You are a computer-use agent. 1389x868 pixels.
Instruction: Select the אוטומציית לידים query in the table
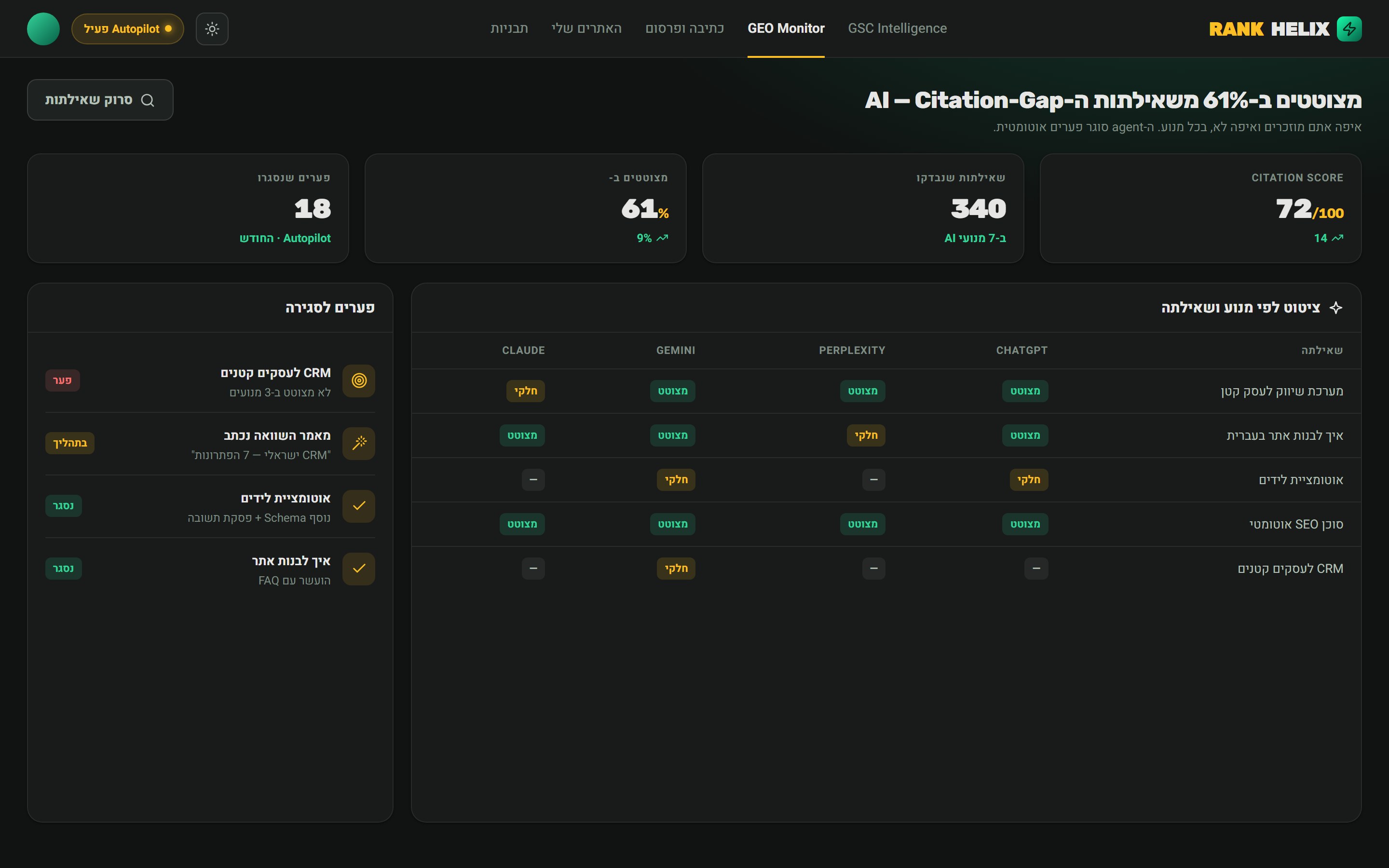coord(1301,480)
